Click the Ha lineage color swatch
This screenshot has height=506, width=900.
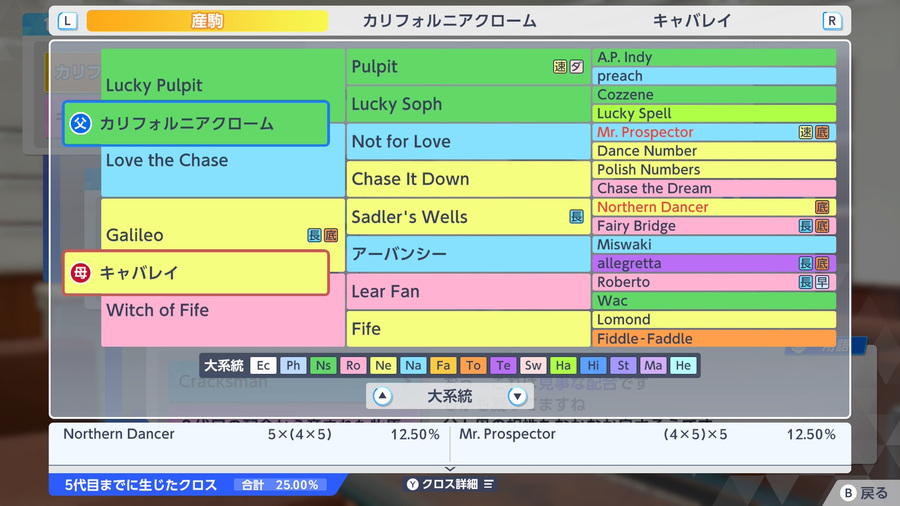click(x=563, y=365)
